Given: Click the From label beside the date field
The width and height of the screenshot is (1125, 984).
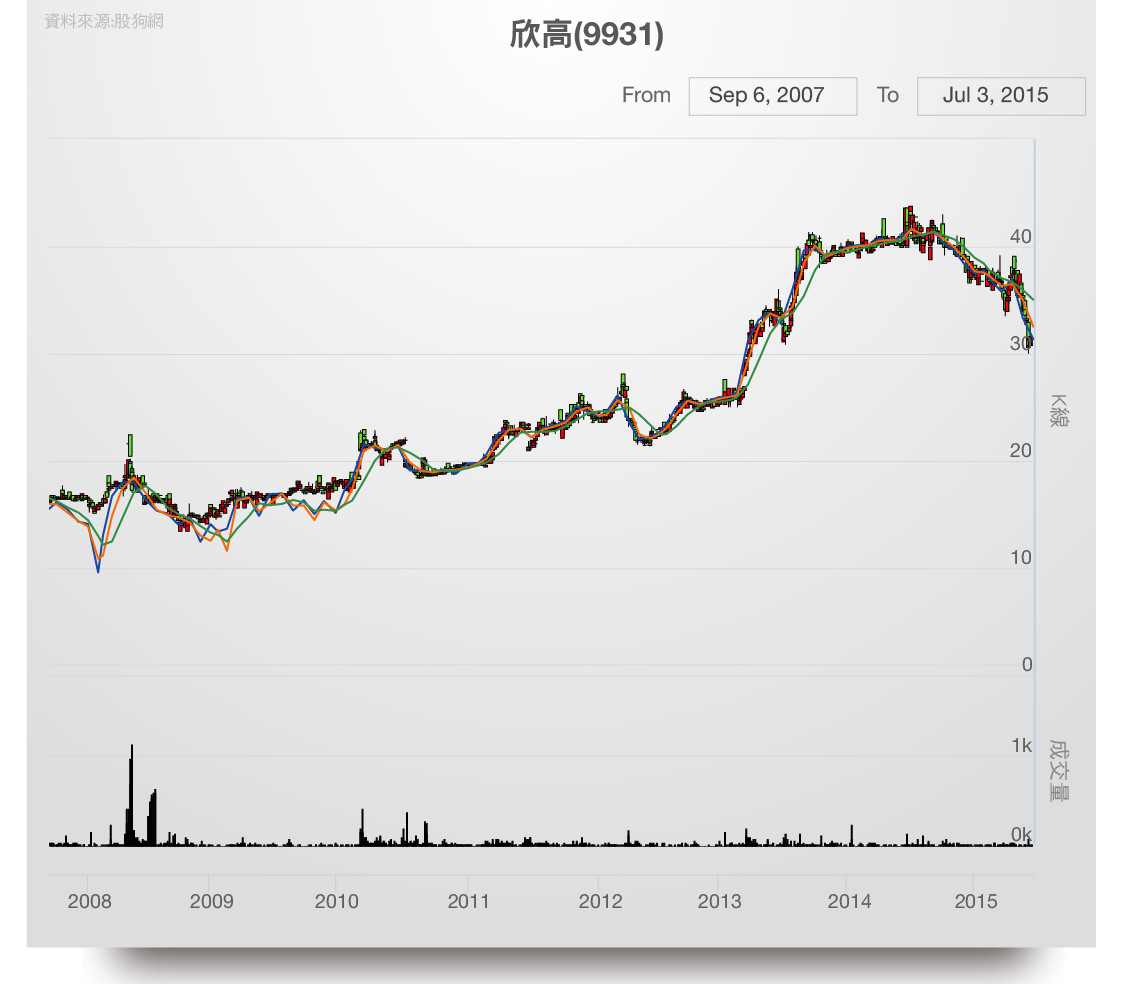Looking at the screenshot, I should coord(646,95).
